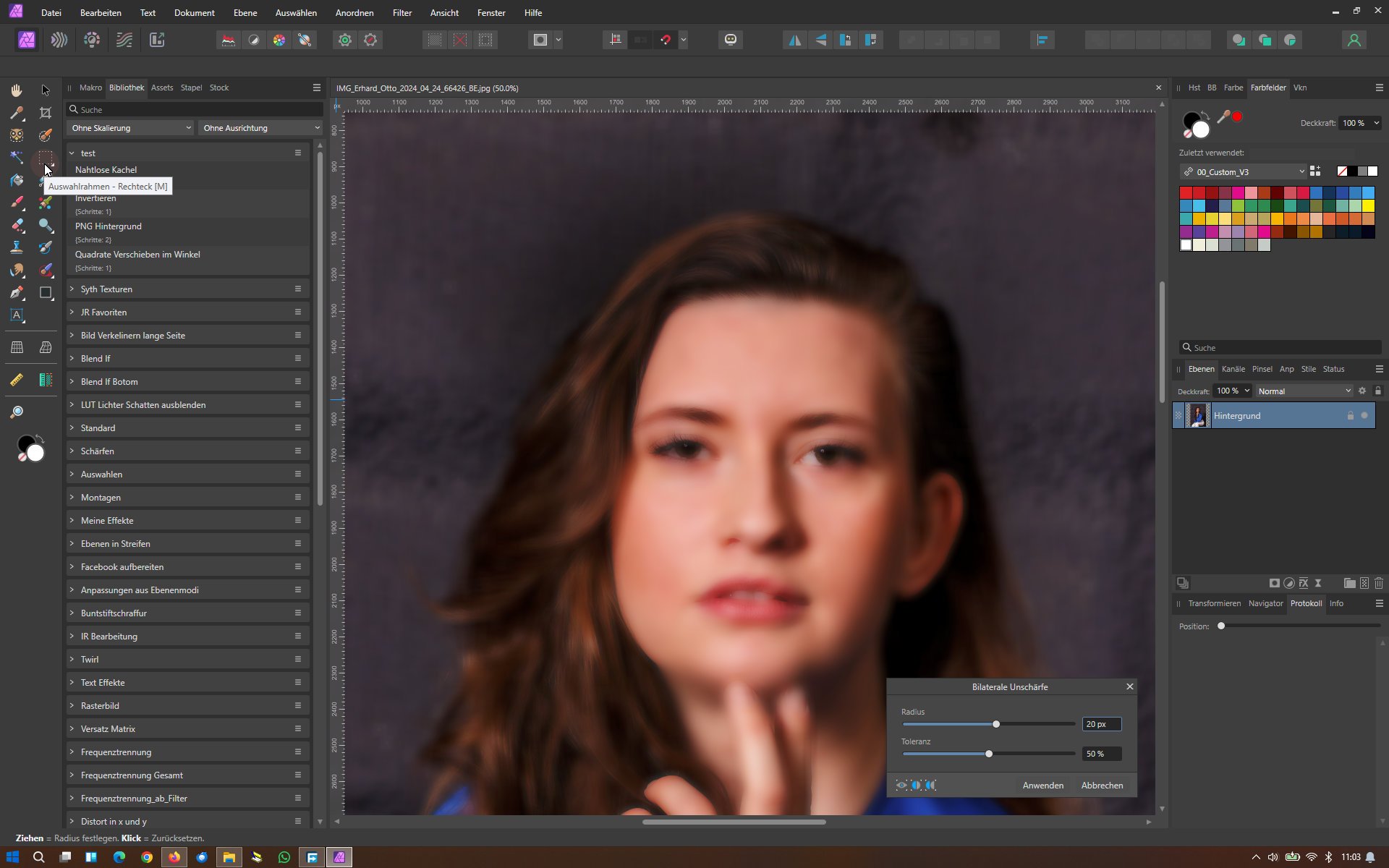Apply Auto Contrast from toolbar
This screenshot has height=868, width=1389.
254,40
